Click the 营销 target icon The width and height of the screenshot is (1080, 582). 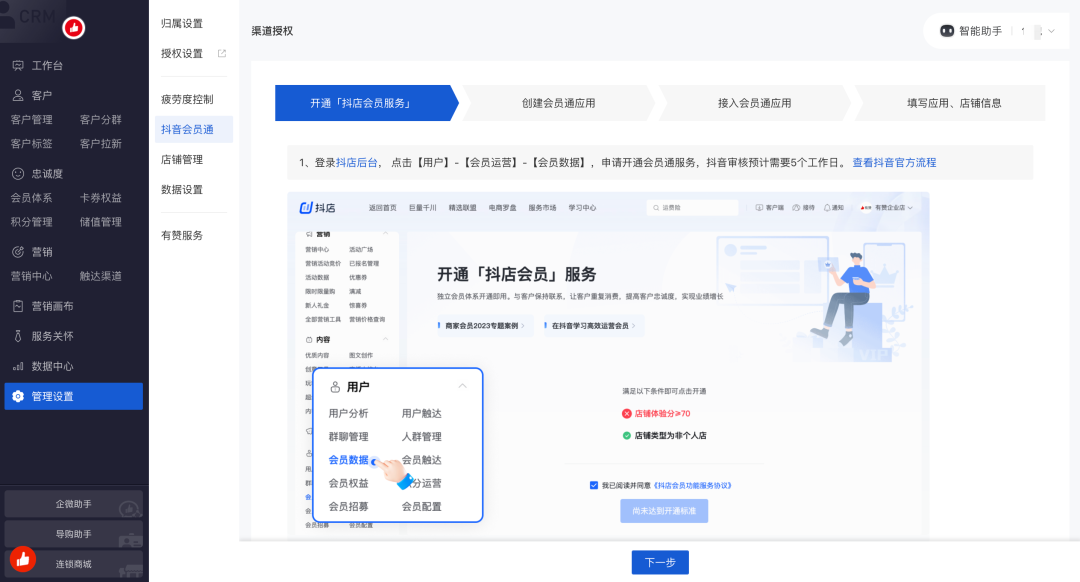click(x=18, y=252)
